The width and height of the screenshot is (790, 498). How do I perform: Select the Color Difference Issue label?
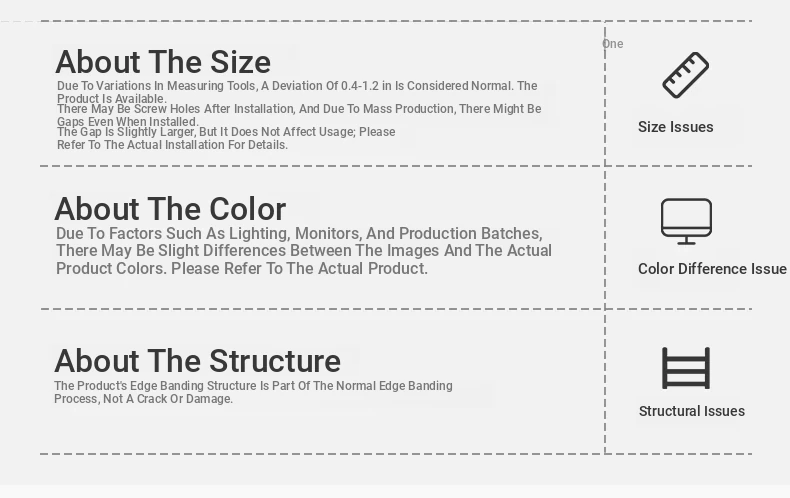tap(712, 269)
